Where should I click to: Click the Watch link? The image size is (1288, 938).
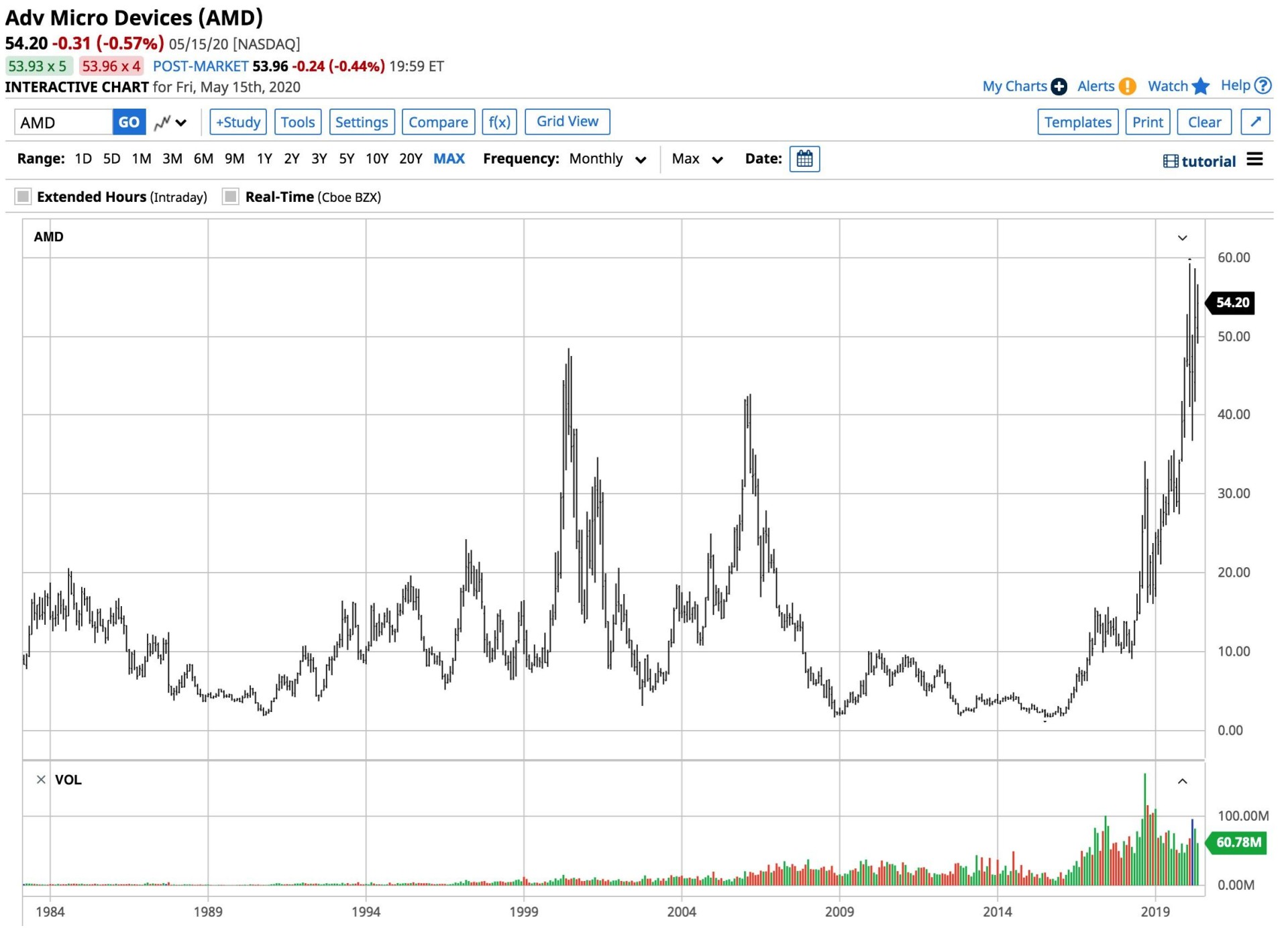[x=1168, y=86]
